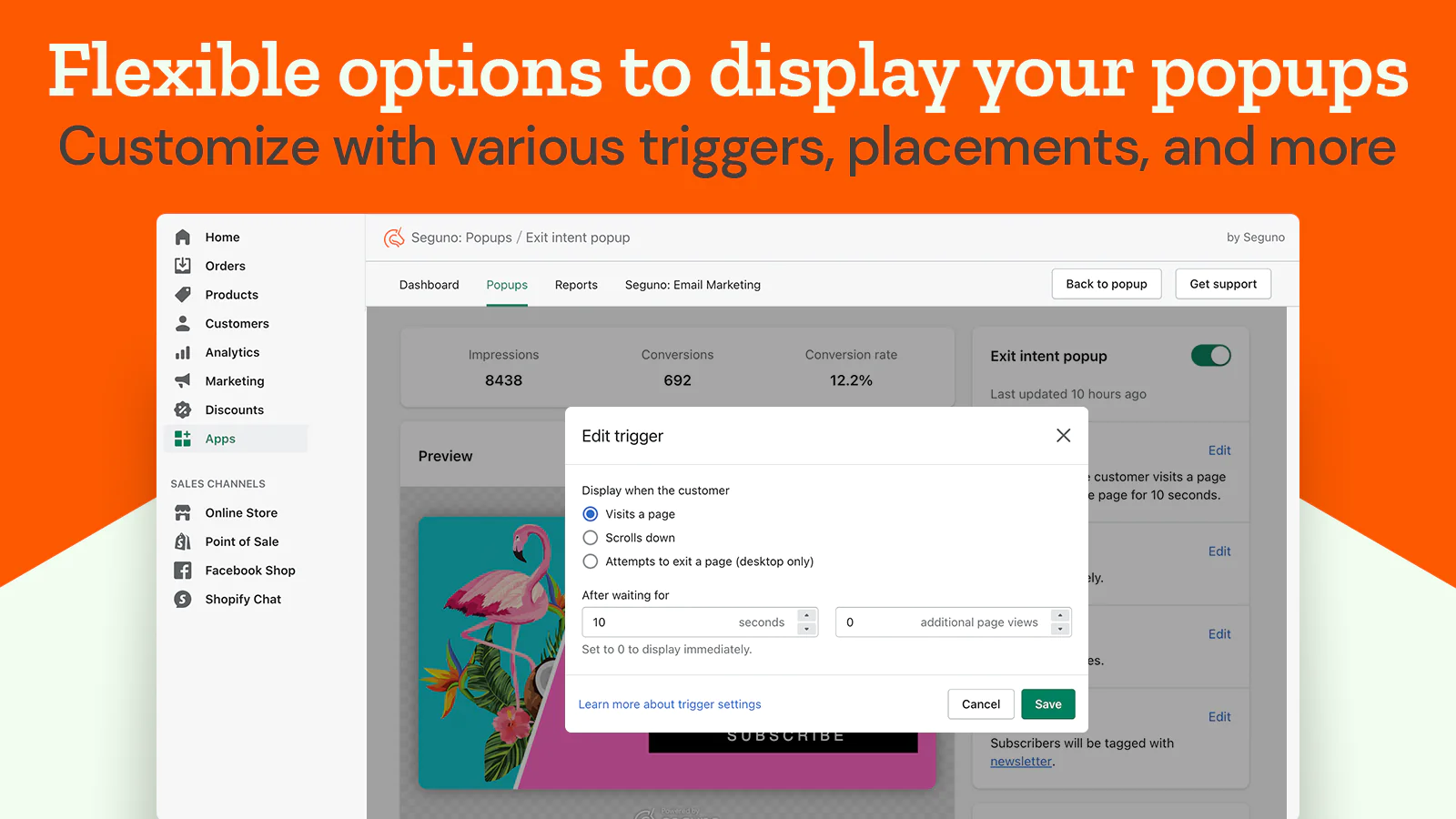Screen dimensions: 1456x819
Task: Open the Shopify Chat channel
Action: tap(243, 599)
